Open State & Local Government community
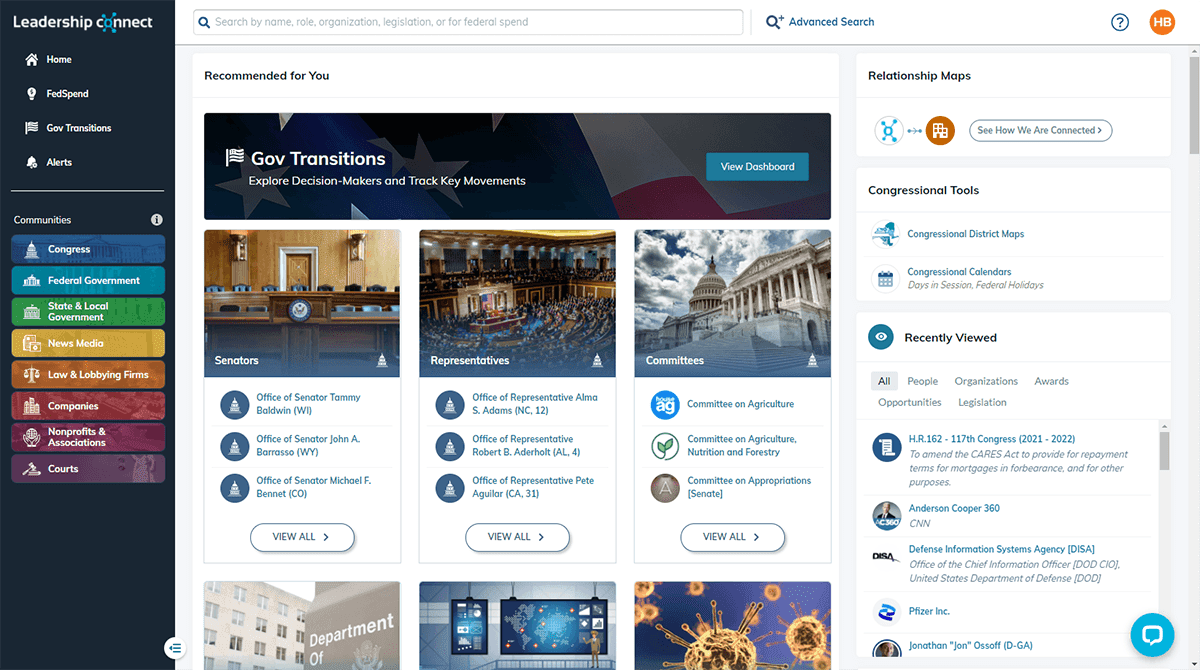This screenshot has height=670, width=1200. (x=88, y=312)
